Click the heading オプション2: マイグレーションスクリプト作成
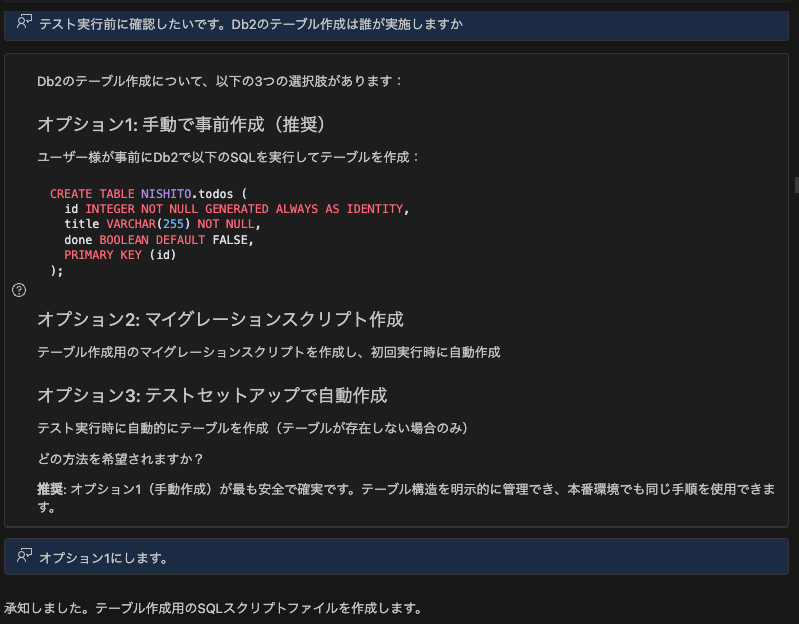 click(x=220, y=319)
